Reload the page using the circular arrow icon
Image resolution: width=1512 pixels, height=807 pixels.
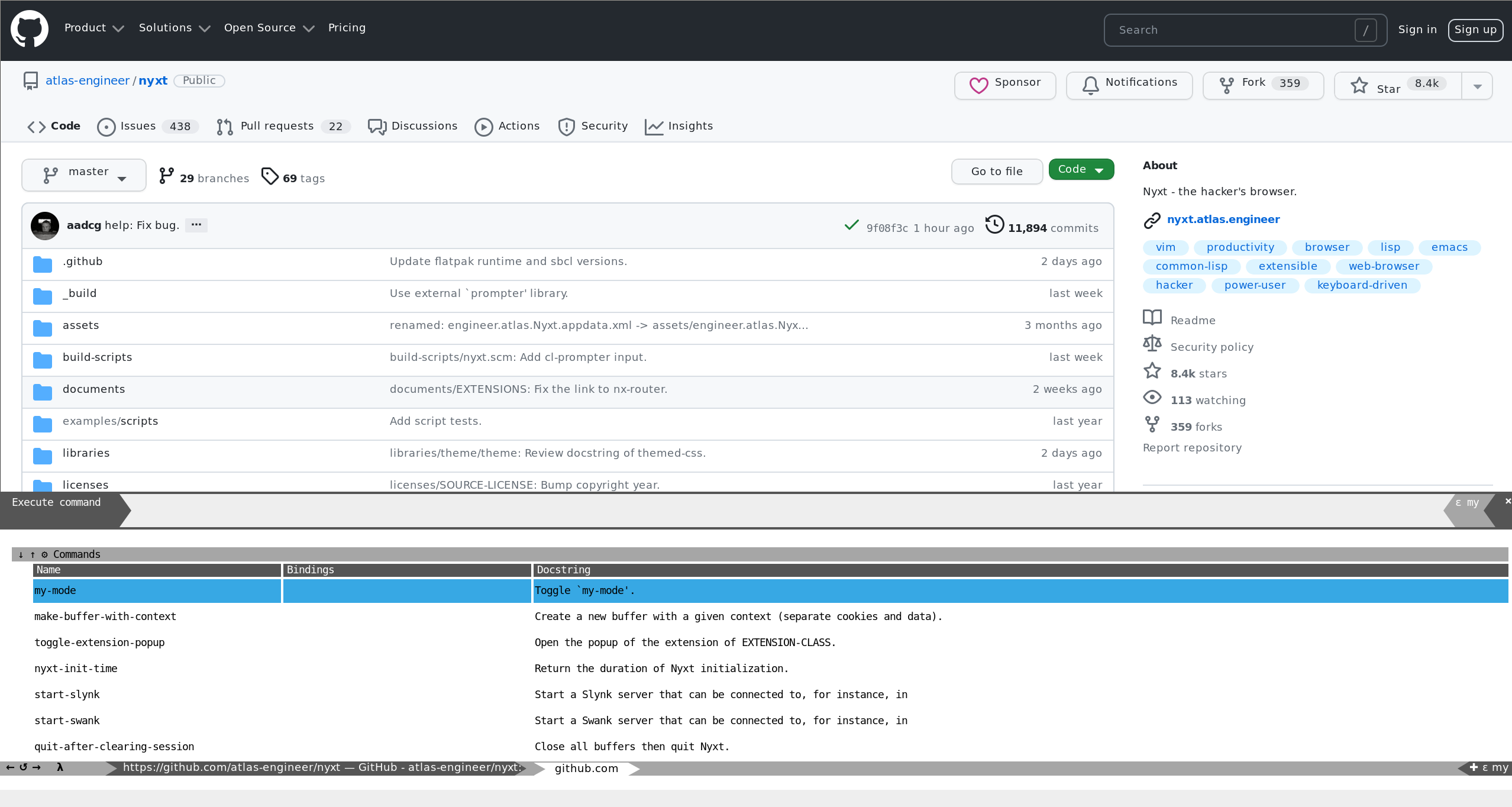click(24, 767)
